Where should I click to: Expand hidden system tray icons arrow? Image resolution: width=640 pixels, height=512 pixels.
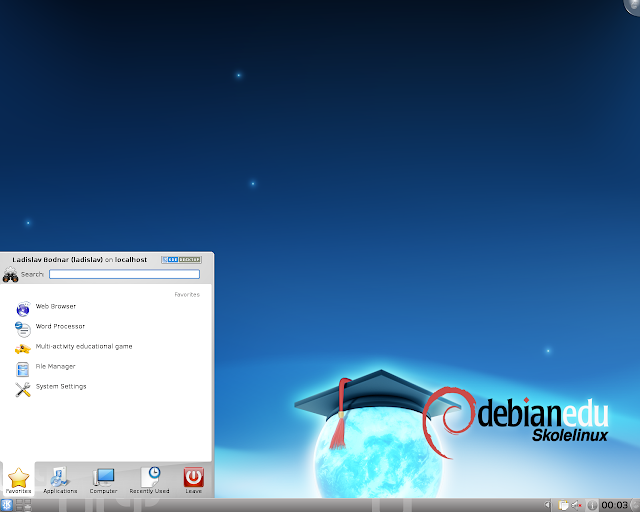tap(547, 505)
